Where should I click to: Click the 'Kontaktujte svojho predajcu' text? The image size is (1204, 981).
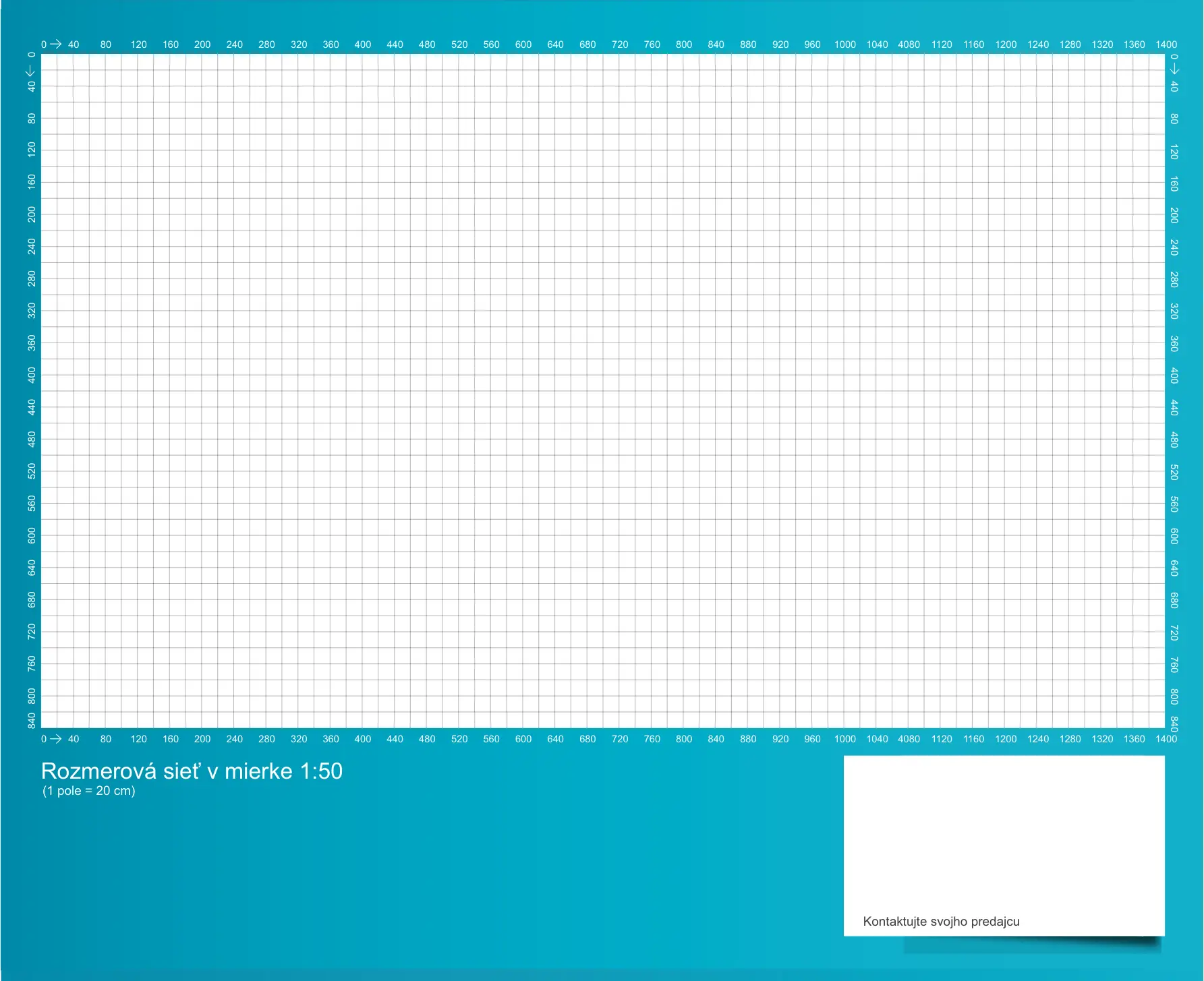(x=941, y=922)
